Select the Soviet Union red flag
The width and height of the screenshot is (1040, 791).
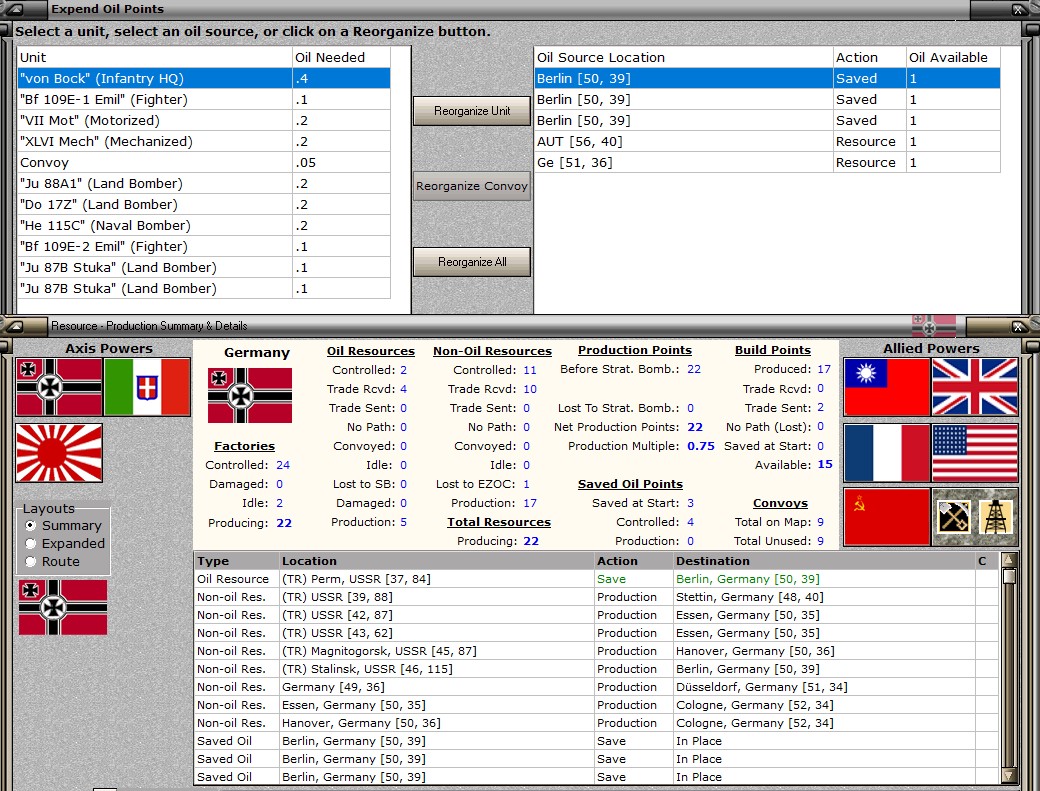tap(887, 517)
